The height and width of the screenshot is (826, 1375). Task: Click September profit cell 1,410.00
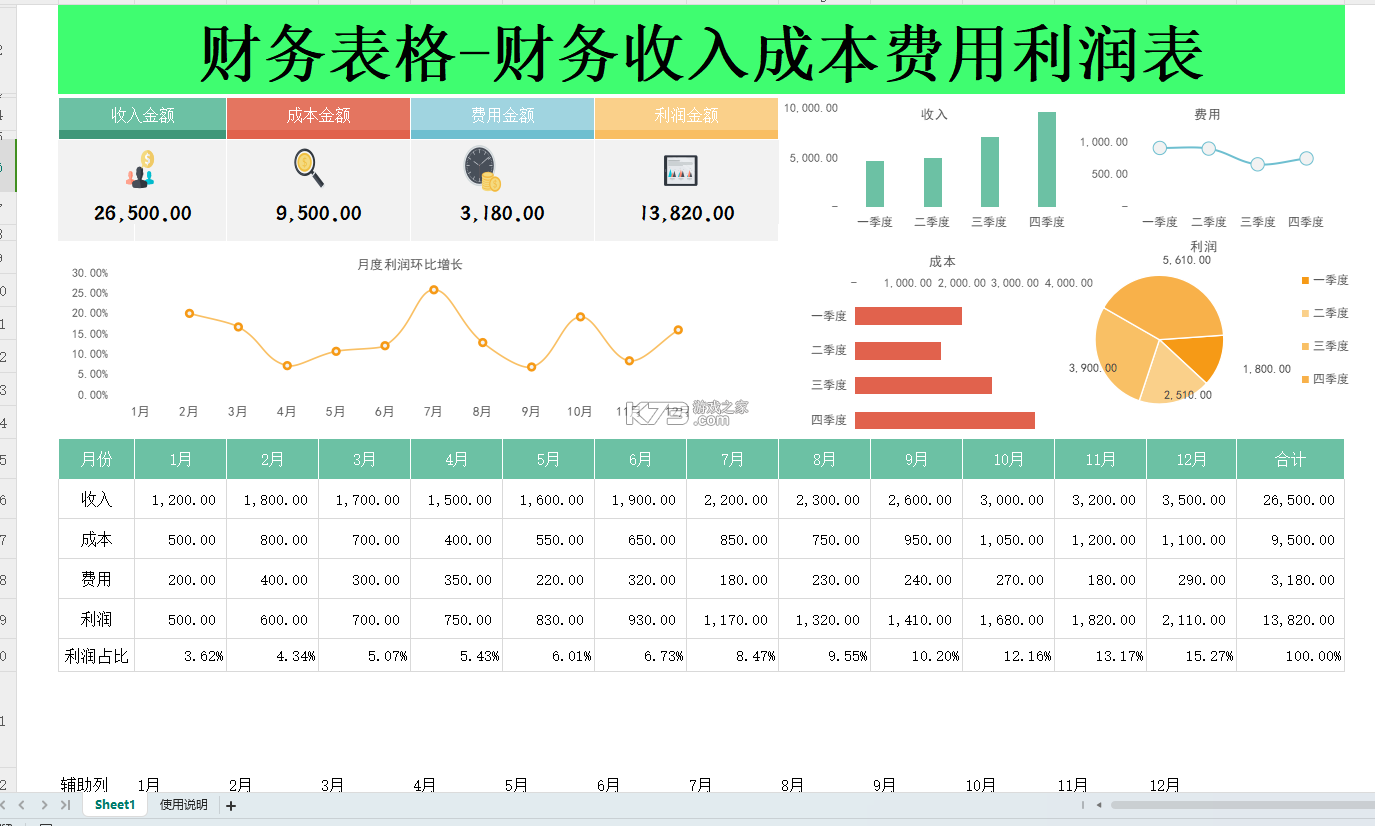pyautogui.click(x=917, y=619)
